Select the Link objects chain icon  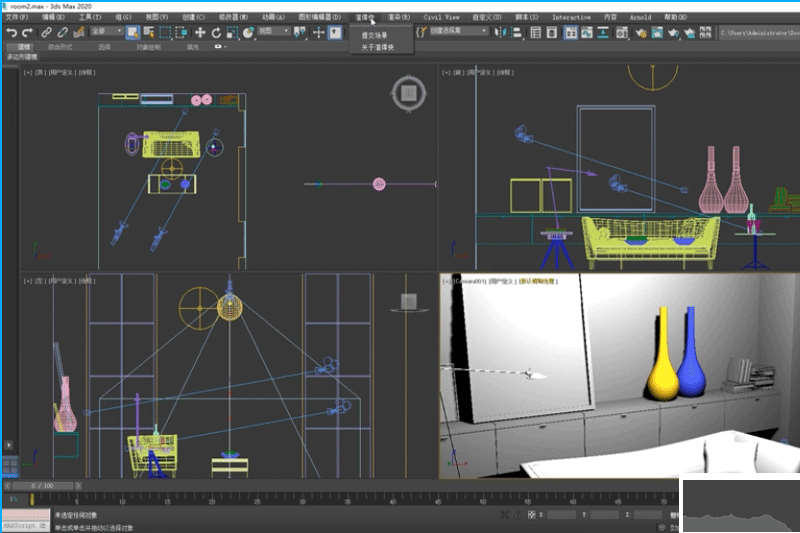[x=47, y=32]
